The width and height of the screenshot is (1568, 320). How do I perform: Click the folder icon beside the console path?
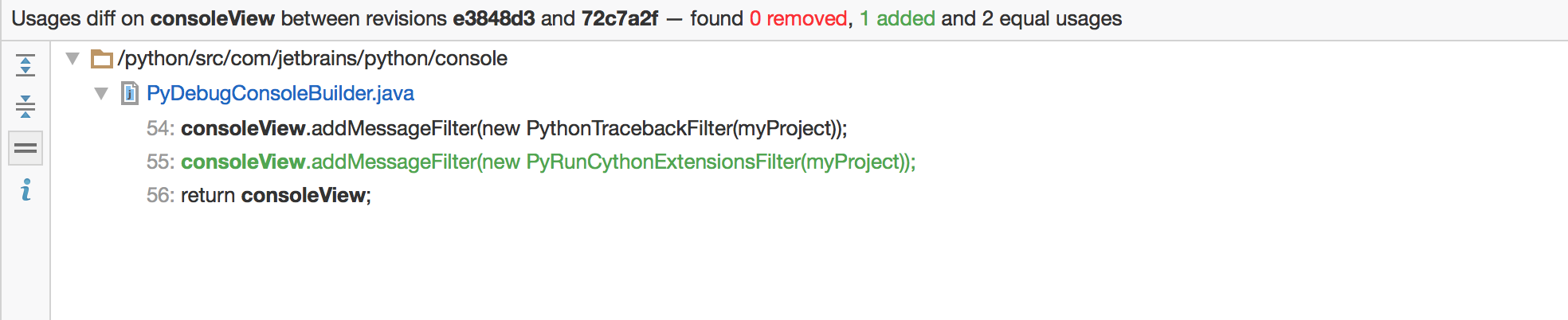102,59
